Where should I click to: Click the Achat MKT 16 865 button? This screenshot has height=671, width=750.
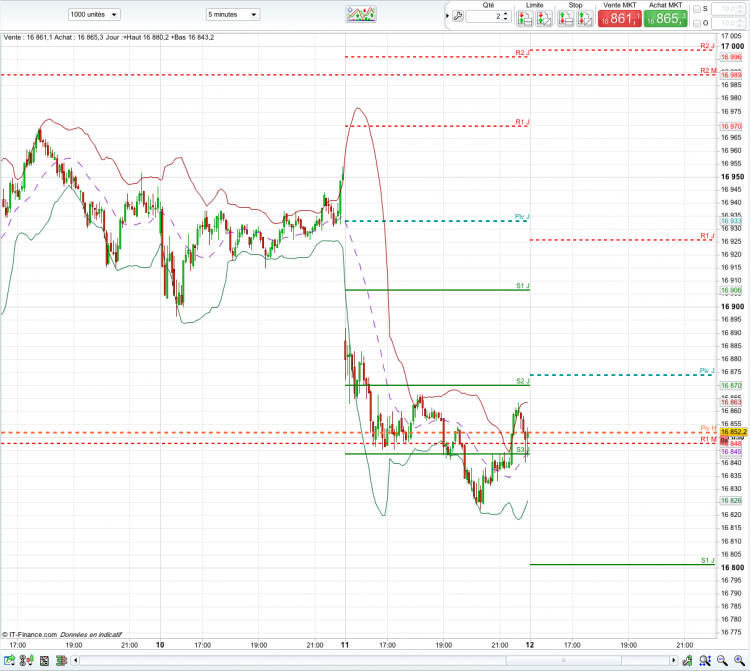pyautogui.click(x=665, y=18)
